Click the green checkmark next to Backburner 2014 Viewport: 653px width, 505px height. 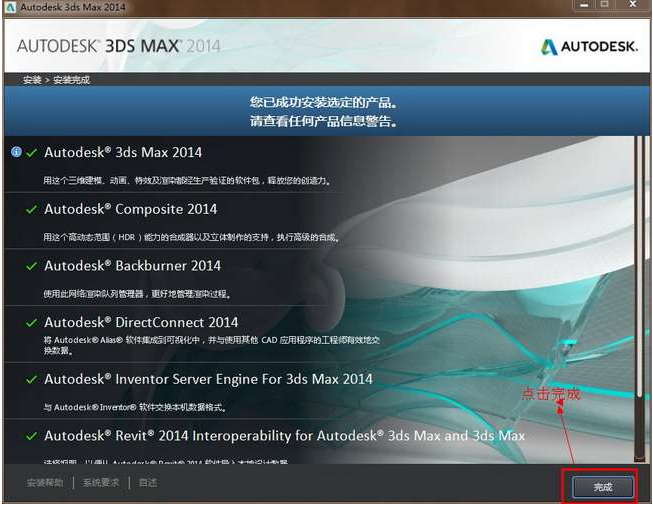(x=32, y=266)
